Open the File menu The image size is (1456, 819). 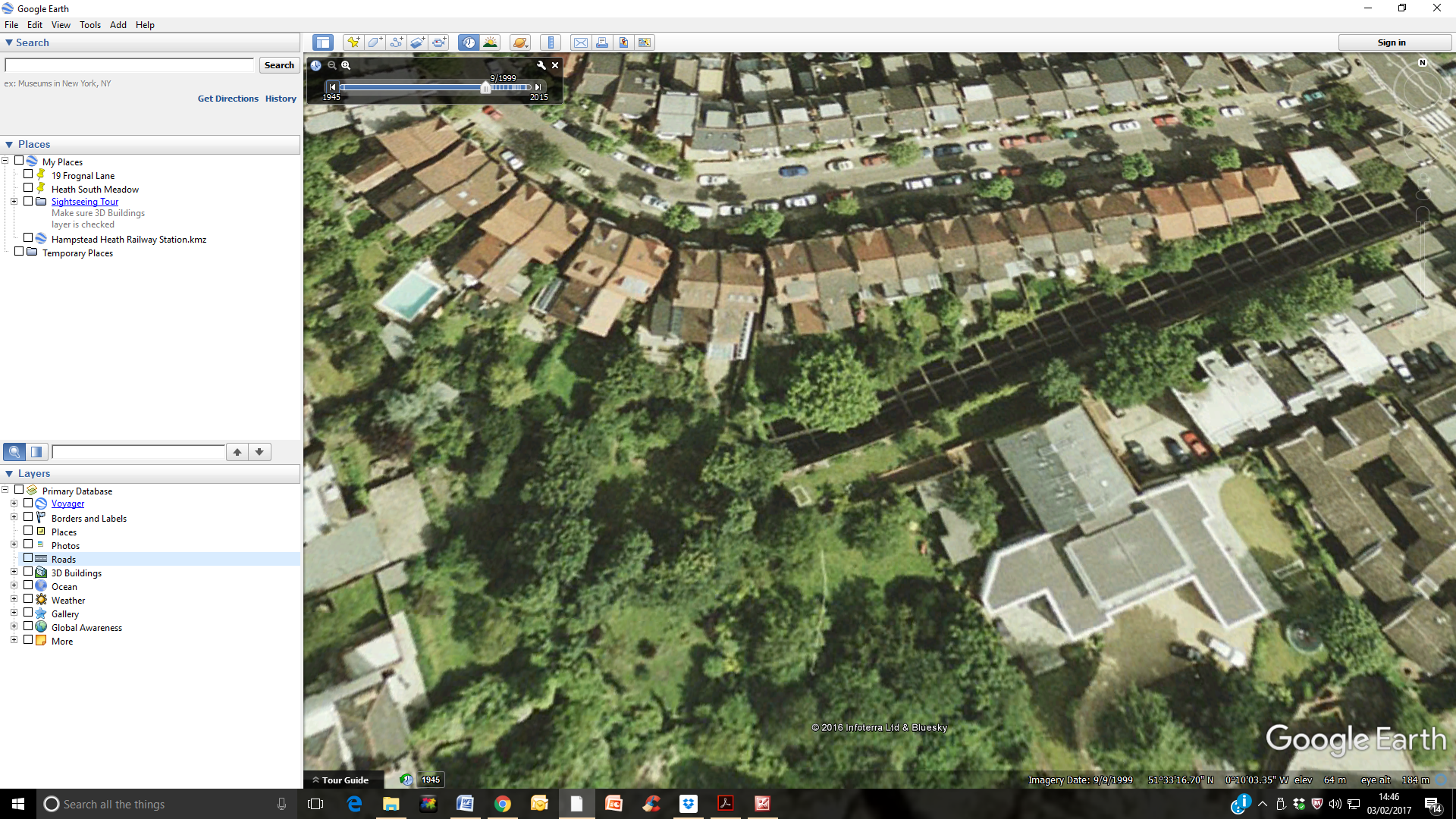pyautogui.click(x=11, y=24)
